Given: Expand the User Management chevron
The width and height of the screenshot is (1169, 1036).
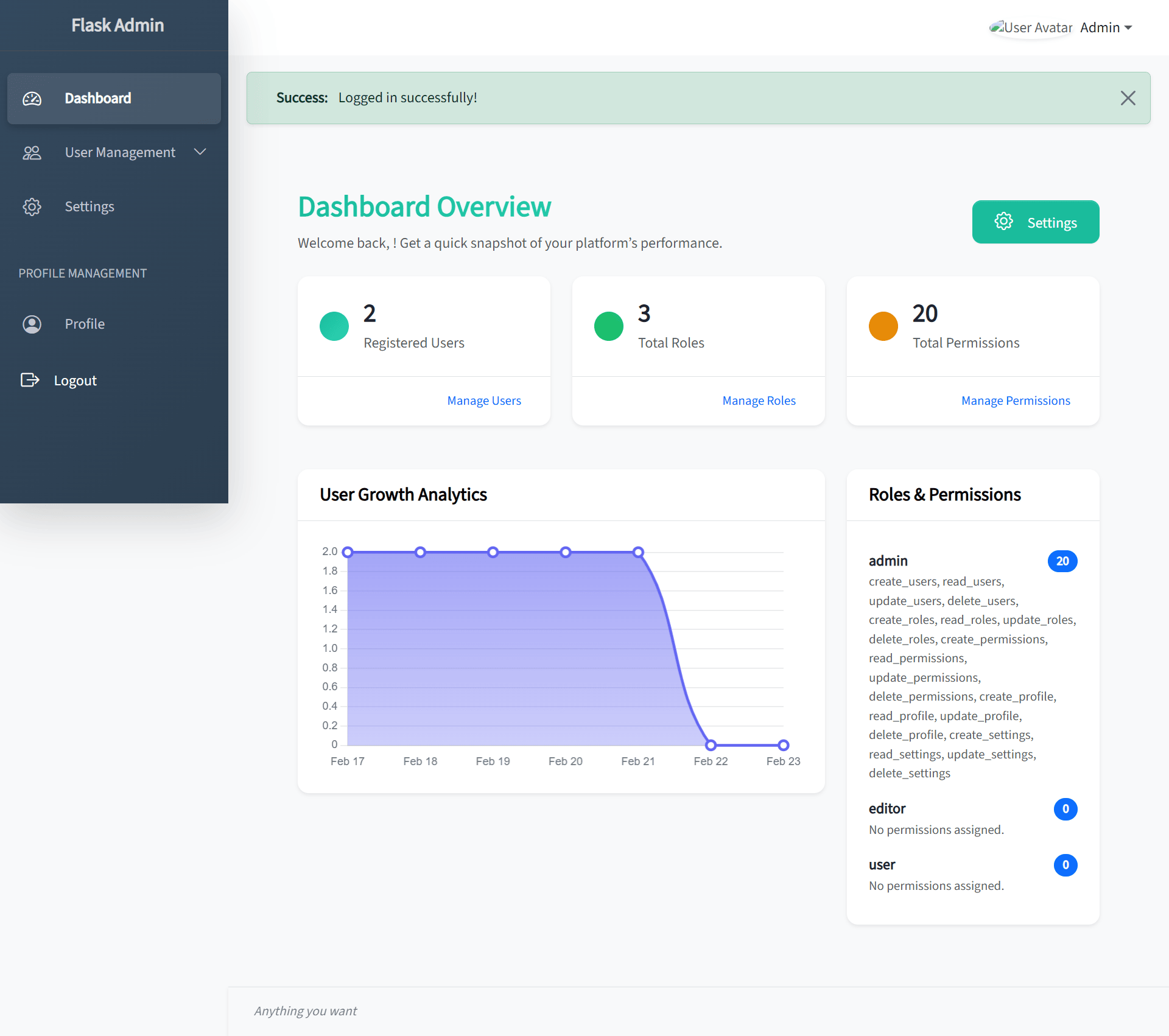Looking at the screenshot, I should [200, 152].
